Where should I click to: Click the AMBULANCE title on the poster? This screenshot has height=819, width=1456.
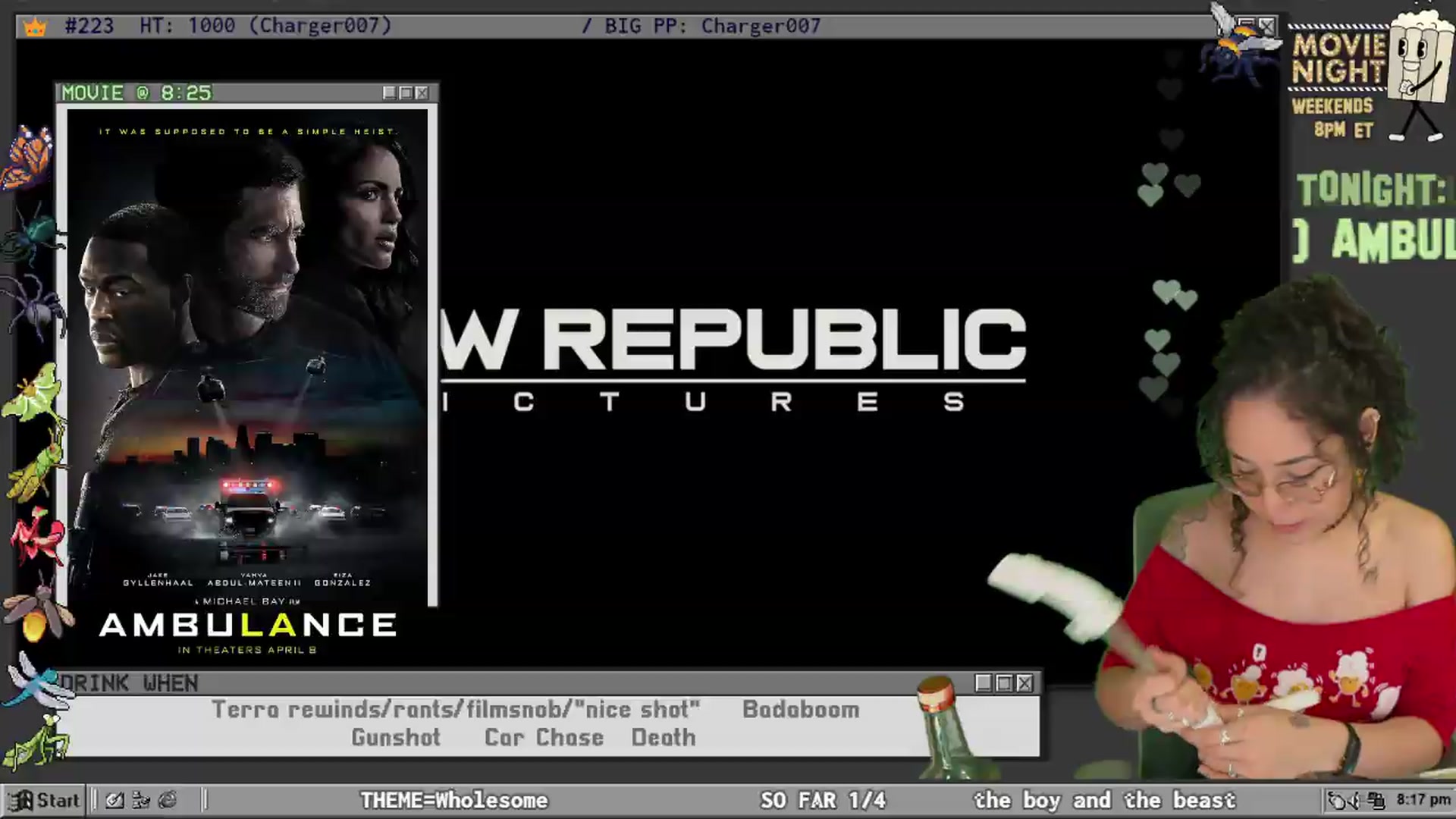[248, 625]
